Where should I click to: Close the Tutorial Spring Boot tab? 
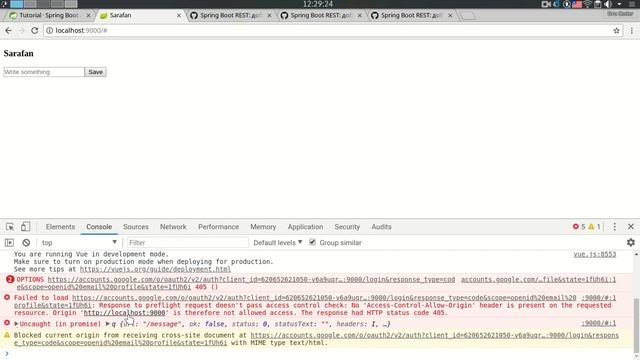(x=88, y=16)
